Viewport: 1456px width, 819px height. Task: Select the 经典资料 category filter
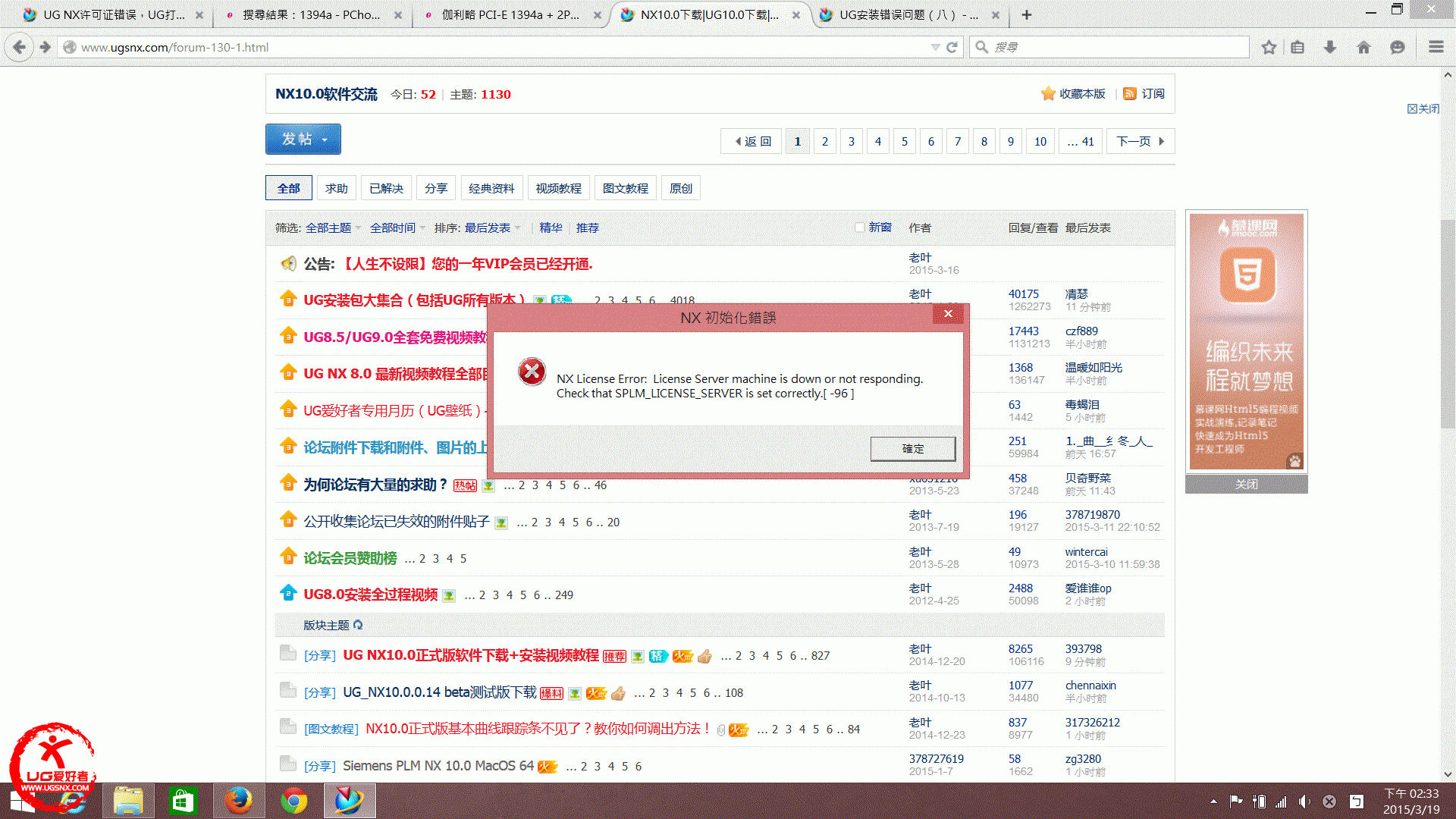click(491, 188)
